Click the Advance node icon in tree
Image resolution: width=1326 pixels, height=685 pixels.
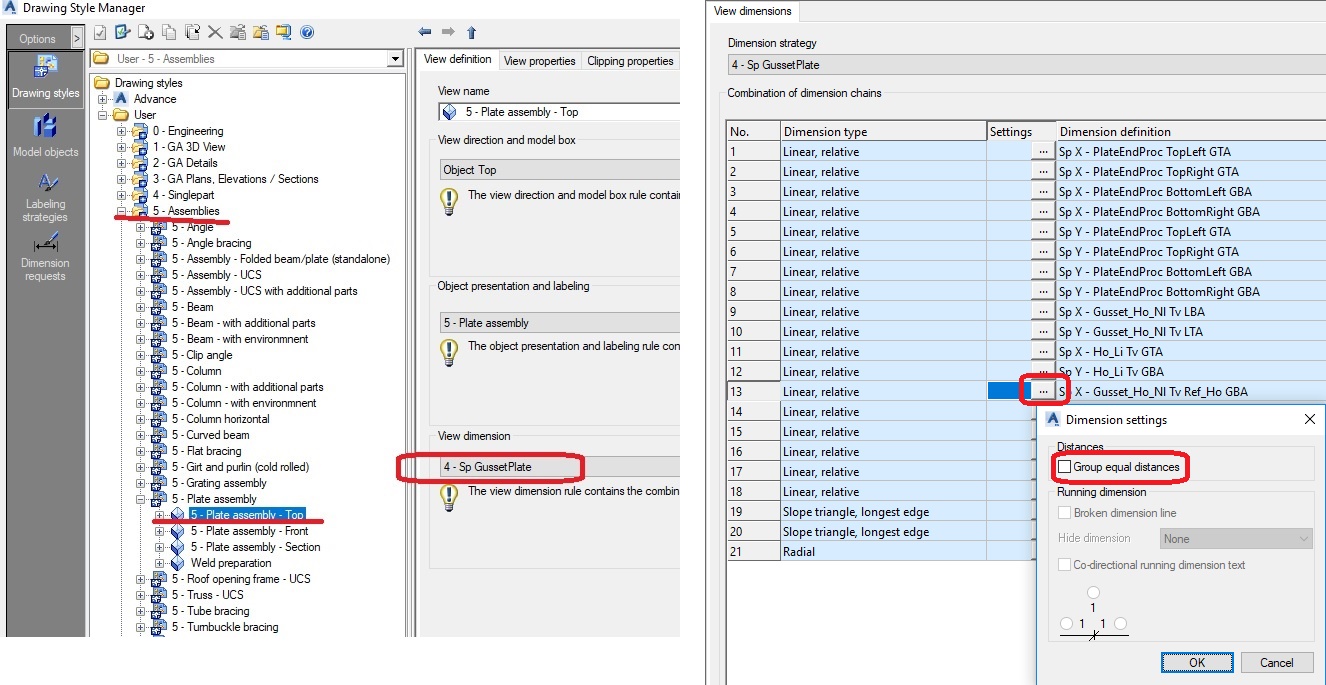[121, 99]
